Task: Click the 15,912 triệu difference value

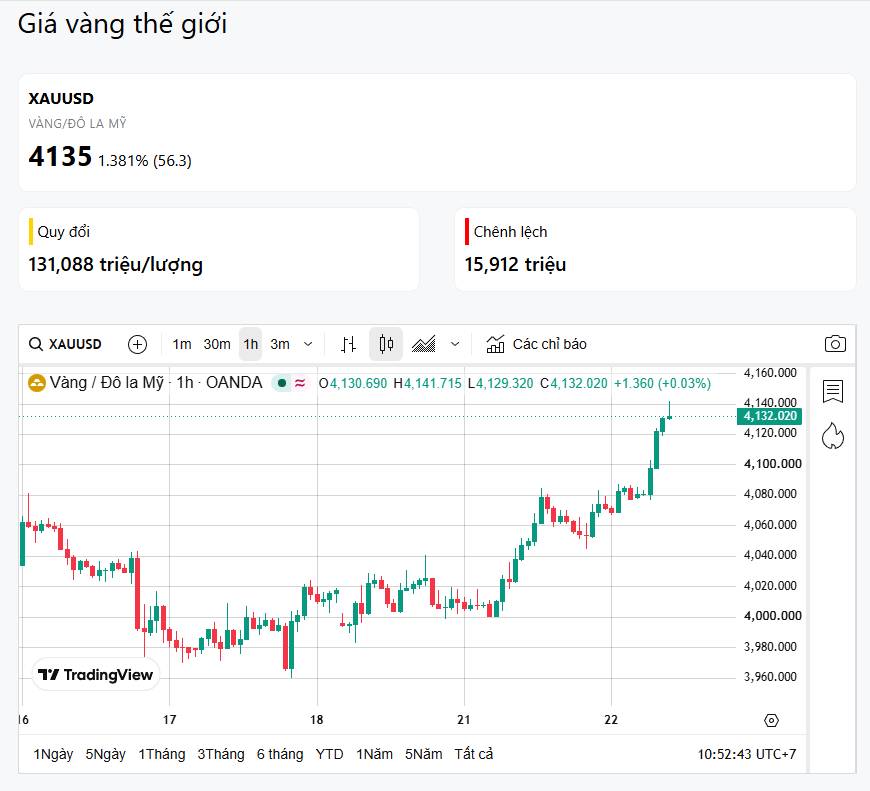Action: (x=515, y=265)
